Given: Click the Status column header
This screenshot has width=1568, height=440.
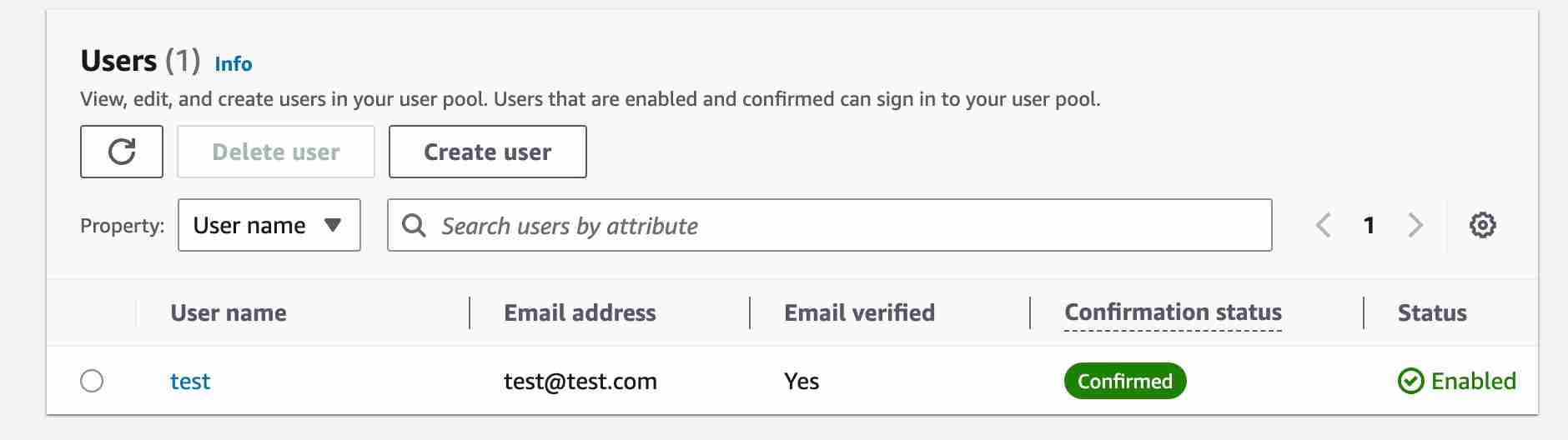Looking at the screenshot, I should pyautogui.click(x=1432, y=313).
